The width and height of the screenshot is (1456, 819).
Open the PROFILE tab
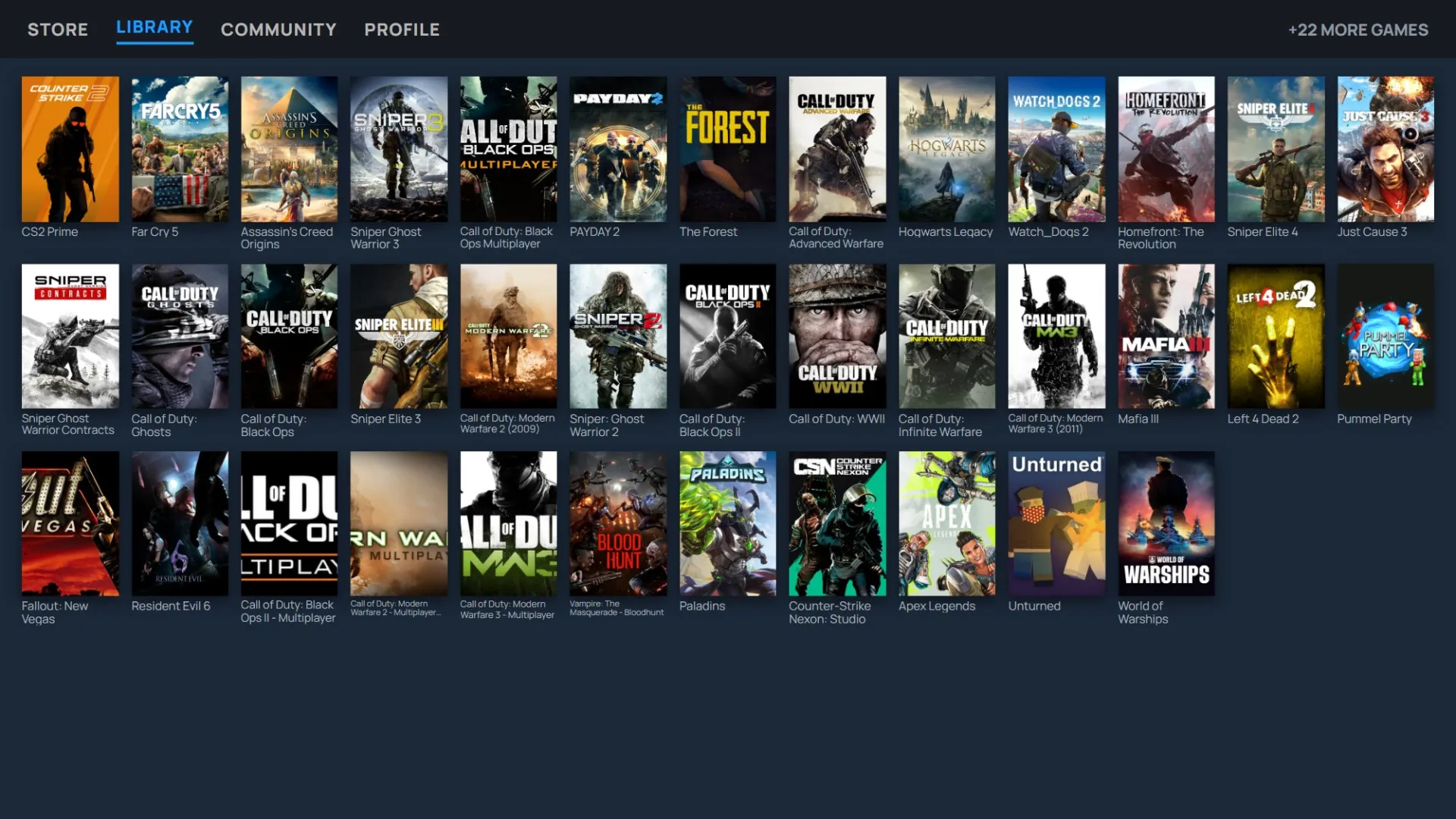[x=402, y=30]
